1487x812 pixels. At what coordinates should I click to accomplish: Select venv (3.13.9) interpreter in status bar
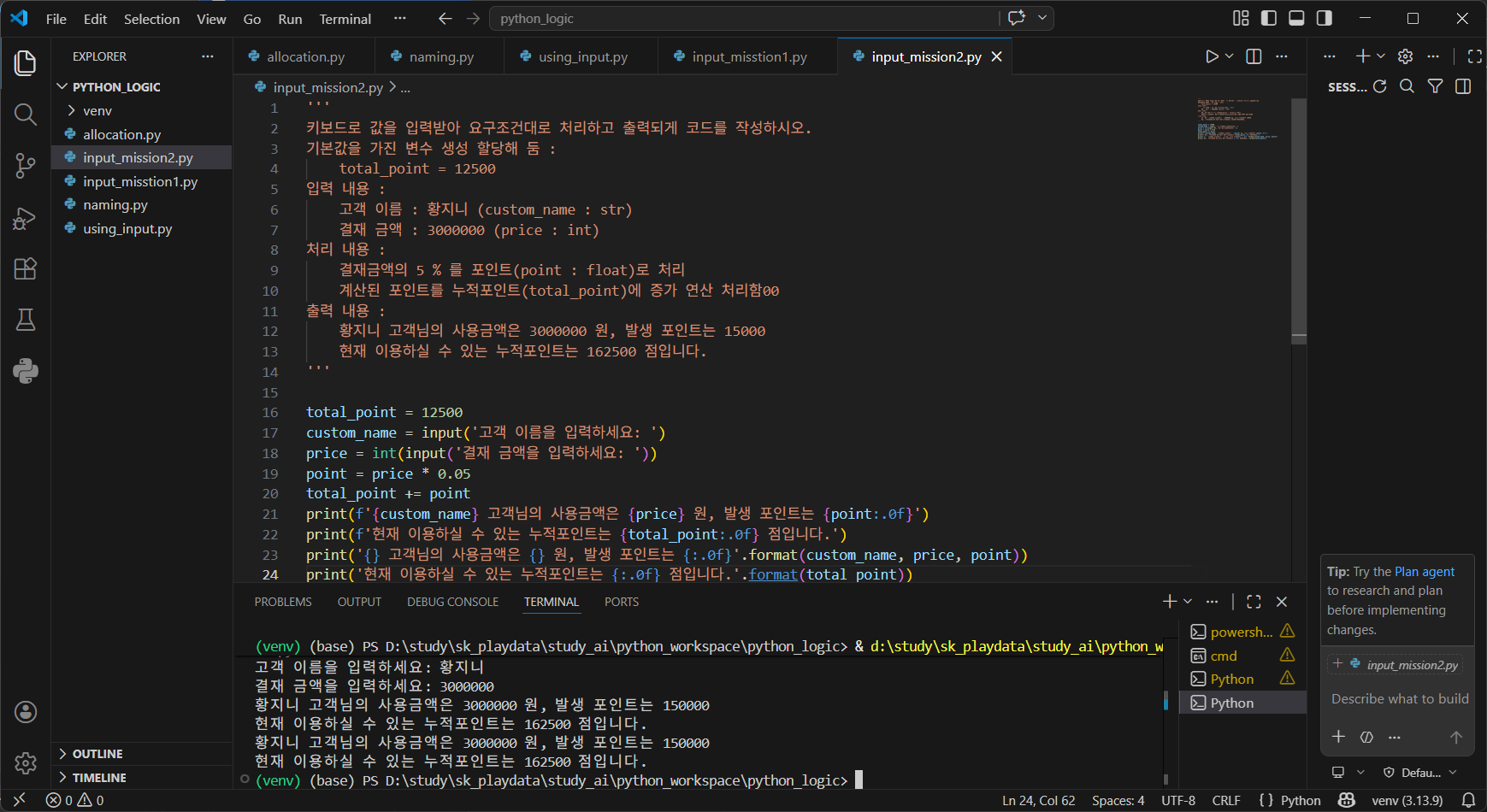pyautogui.click(x=1407, y=801)
